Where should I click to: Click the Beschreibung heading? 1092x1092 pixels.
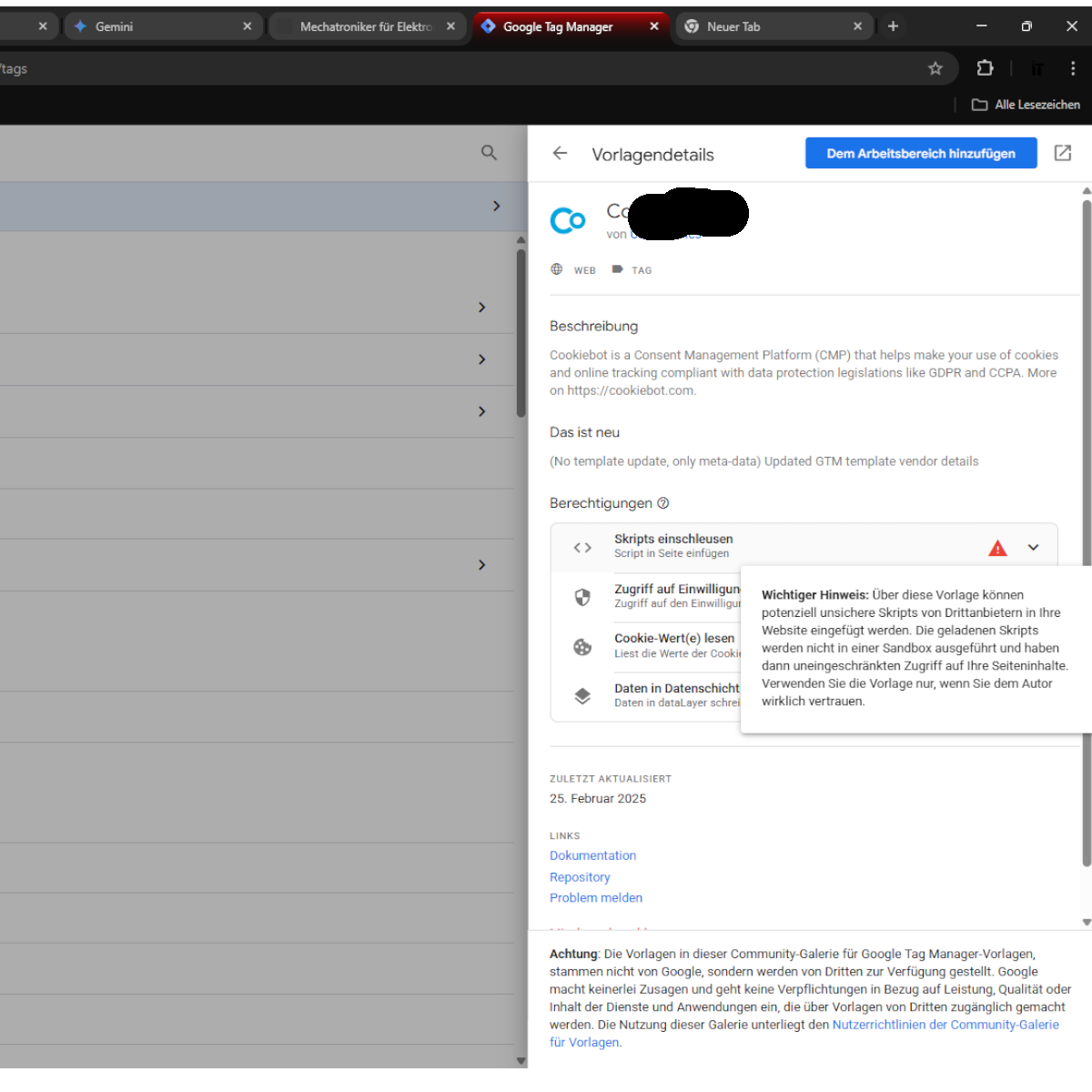[x=593, y=326]
